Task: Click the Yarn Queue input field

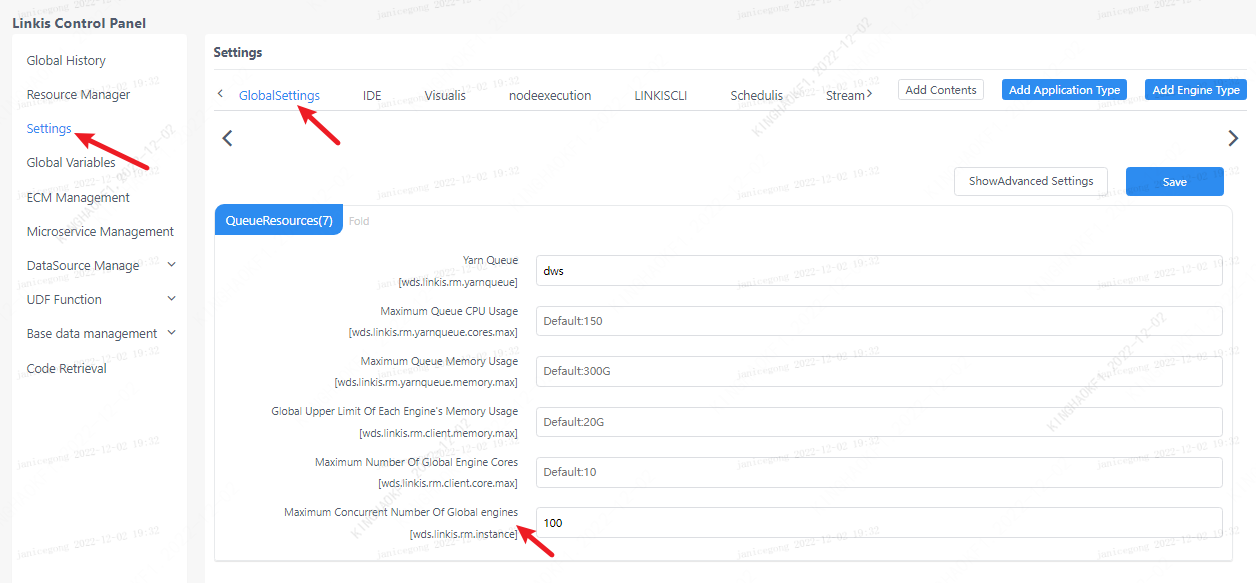Action: pyautogui.click(x=878, y=271)
